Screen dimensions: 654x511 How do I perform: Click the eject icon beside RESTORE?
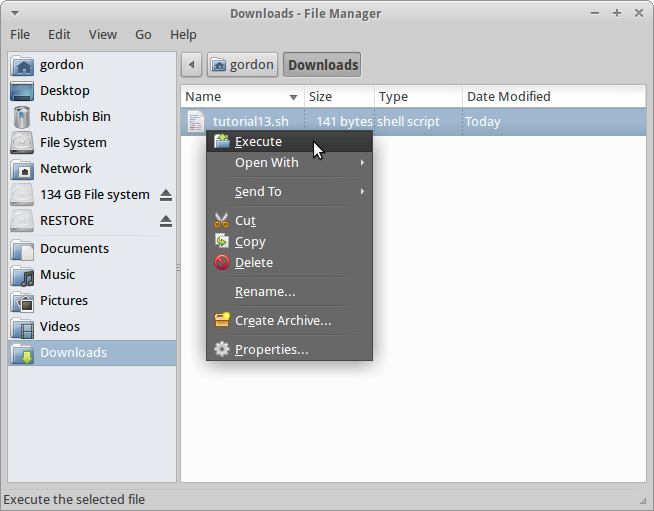point(166,221)
